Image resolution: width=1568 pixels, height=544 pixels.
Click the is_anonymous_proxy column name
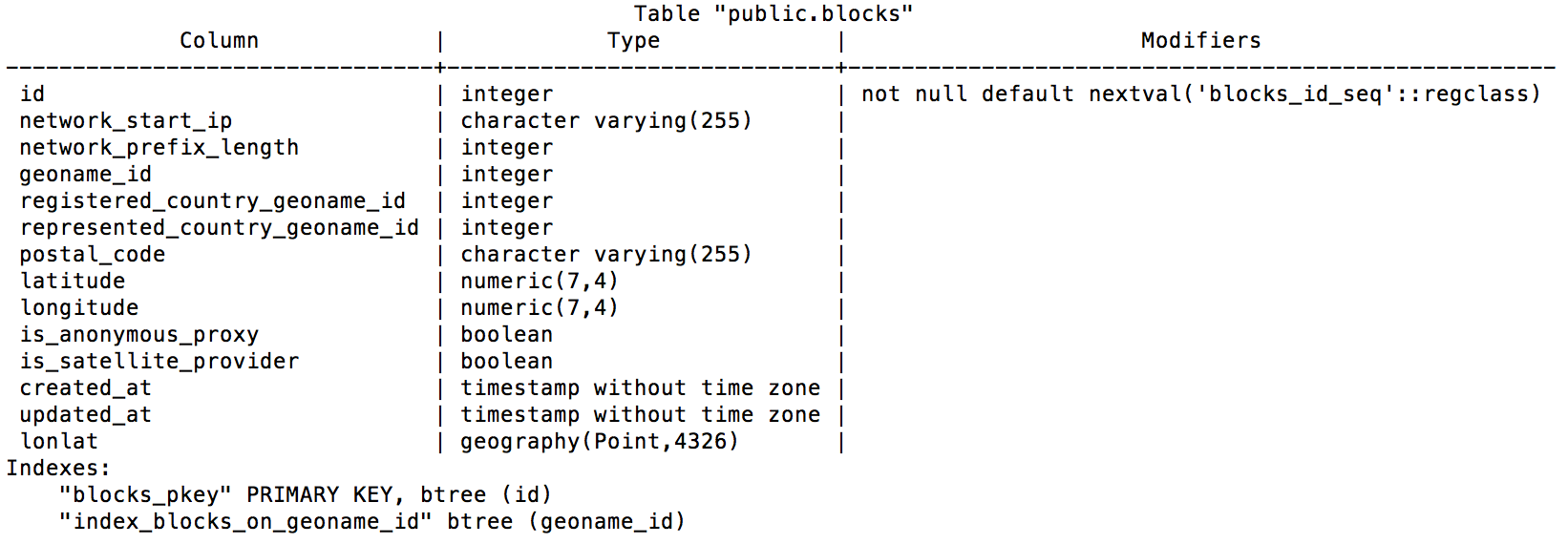pyautogui.click(x=139, y=335)
